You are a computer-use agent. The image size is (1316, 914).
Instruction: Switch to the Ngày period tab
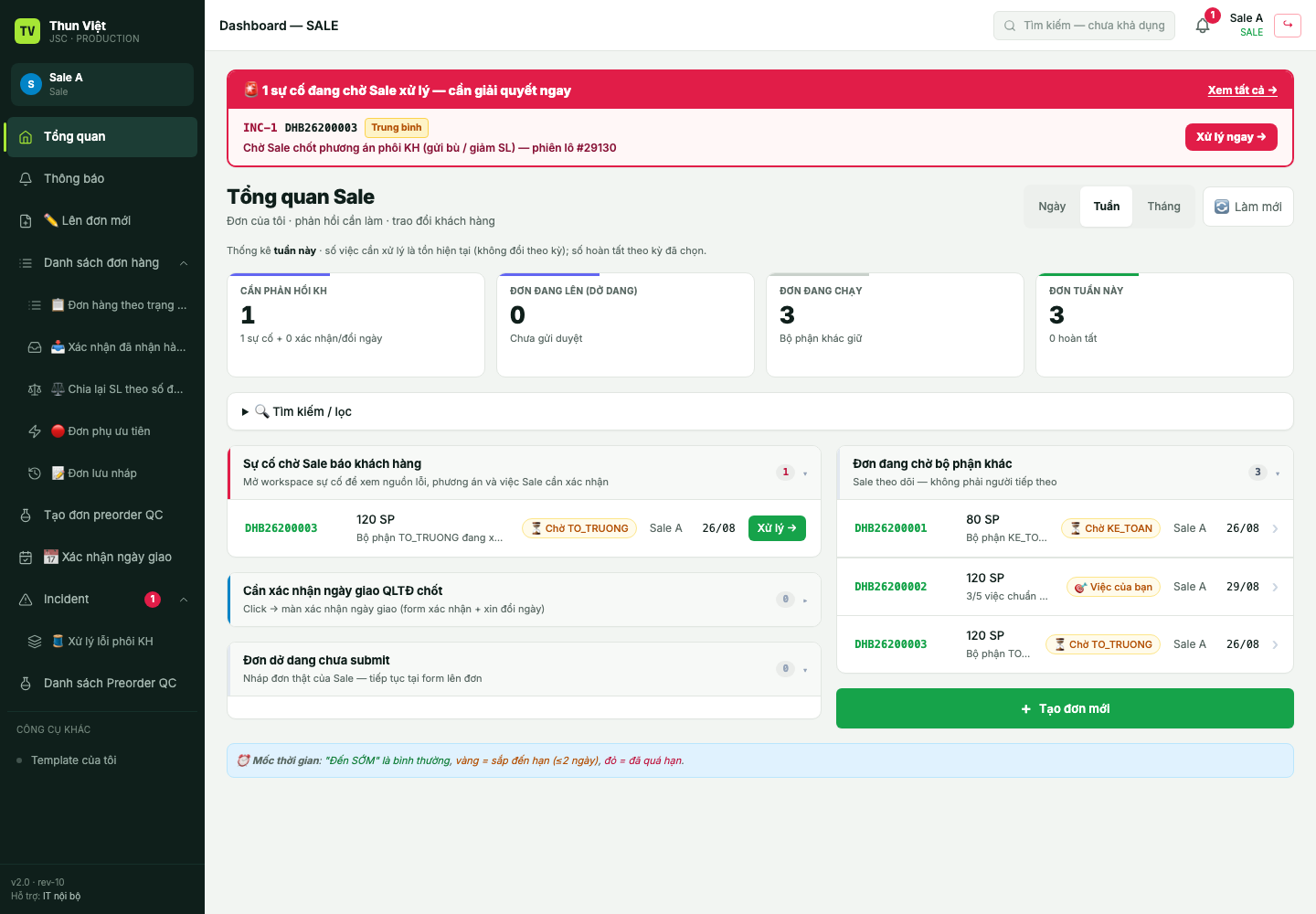pos(1052,207)
